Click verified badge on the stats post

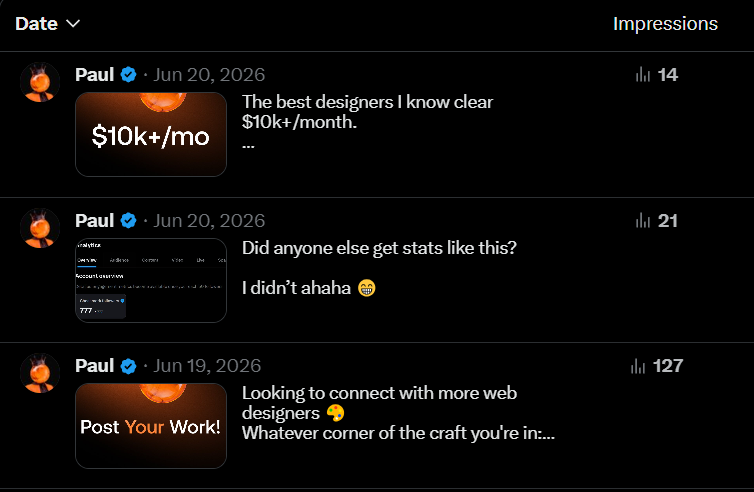pos(128,221)
